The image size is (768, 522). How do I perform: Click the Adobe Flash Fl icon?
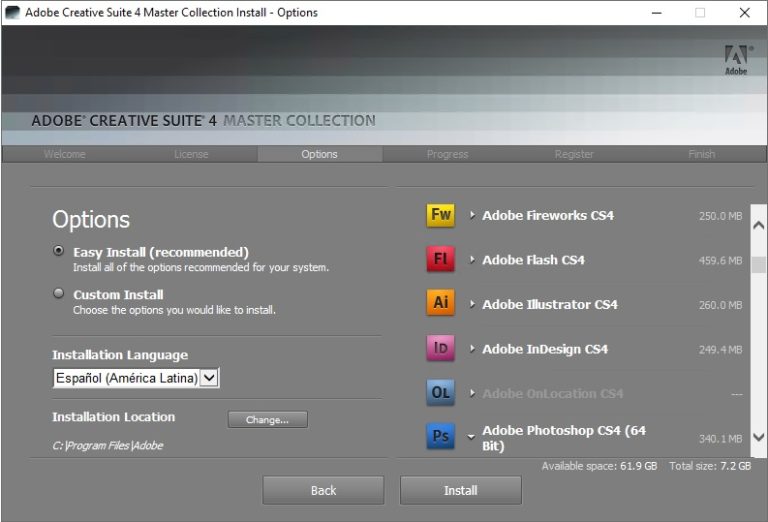coord(440,260)
